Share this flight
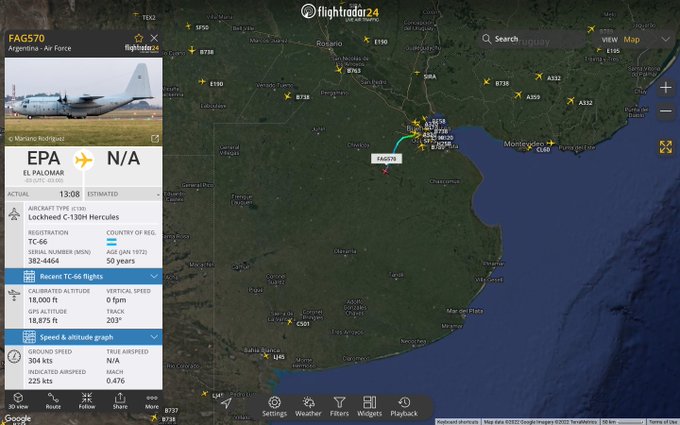The image size is (680, 425). pos(120,401)
